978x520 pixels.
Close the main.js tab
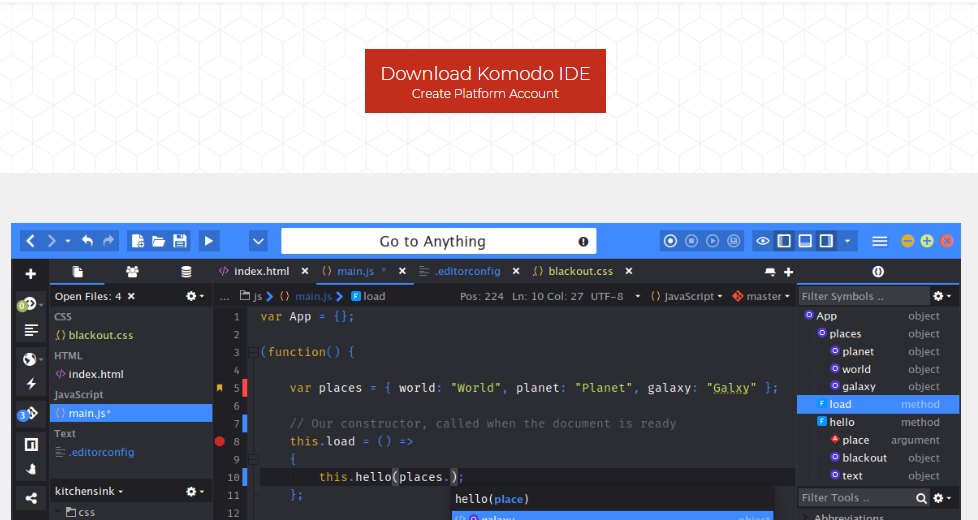coord(402,271)
